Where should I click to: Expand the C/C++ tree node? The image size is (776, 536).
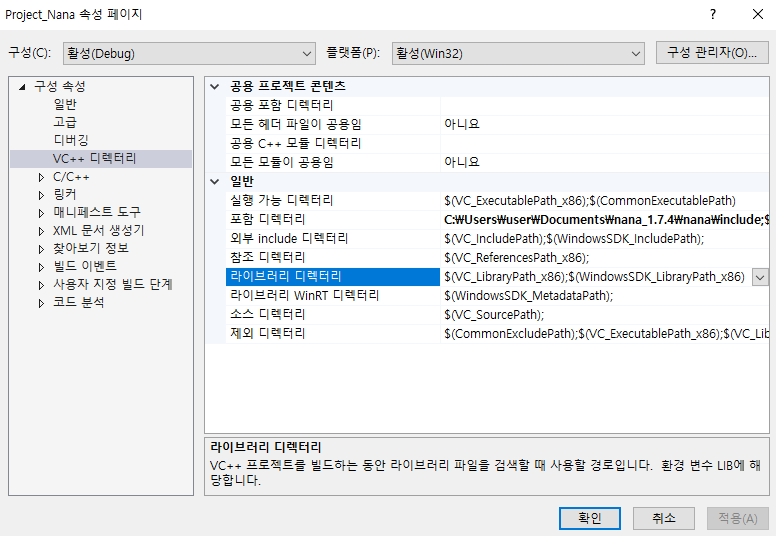click(42, 177)
